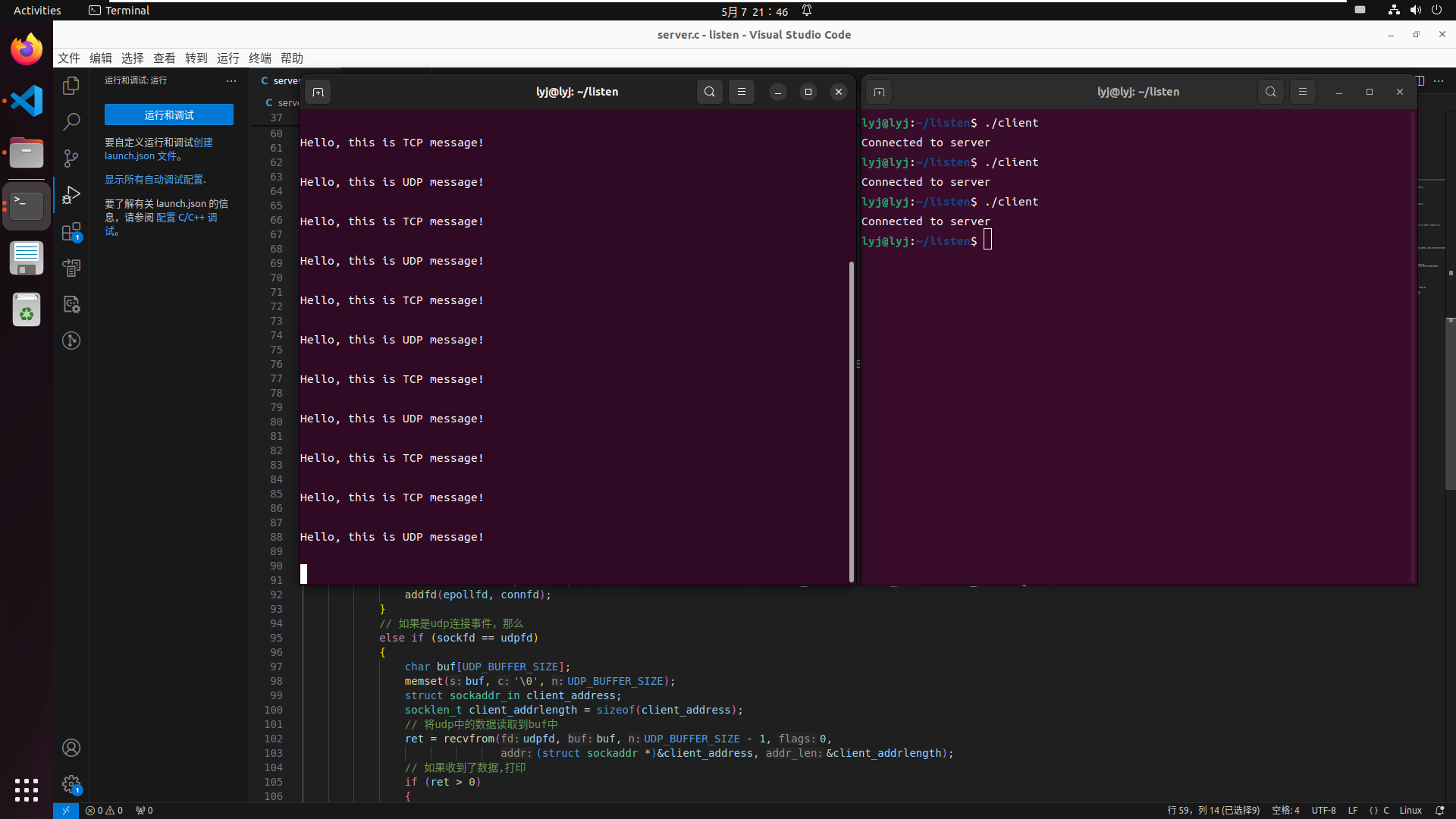Click the 运行和调试 button
This screenshot has height=819, width=1456.
168,115
